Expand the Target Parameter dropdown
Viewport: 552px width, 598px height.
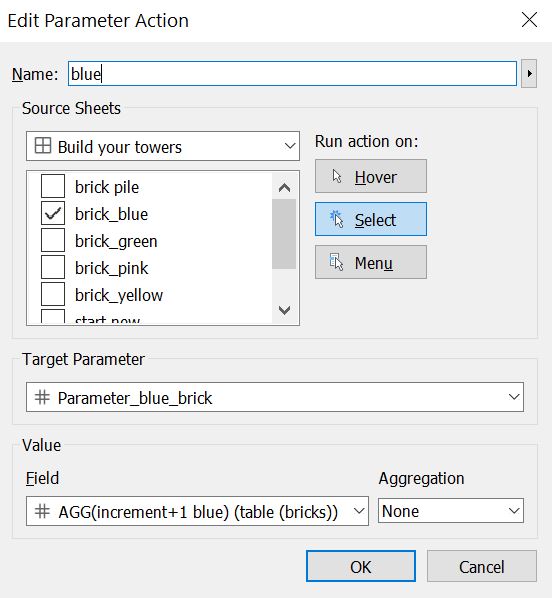(275, 397)
